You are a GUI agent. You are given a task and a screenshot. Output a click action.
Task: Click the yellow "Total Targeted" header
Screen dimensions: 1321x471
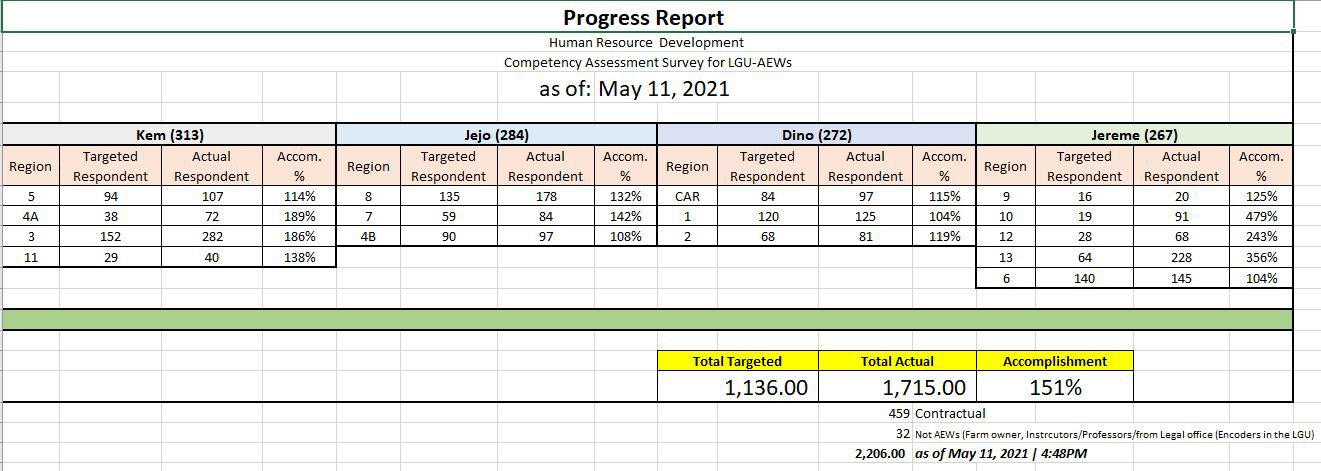[737, 361]
